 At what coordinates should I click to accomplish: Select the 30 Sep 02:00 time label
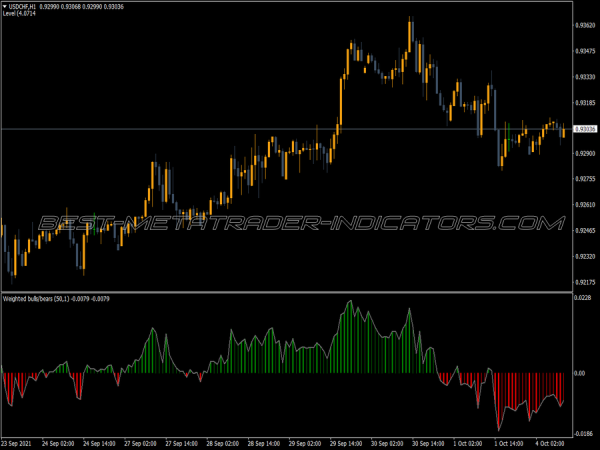[387, 443]
